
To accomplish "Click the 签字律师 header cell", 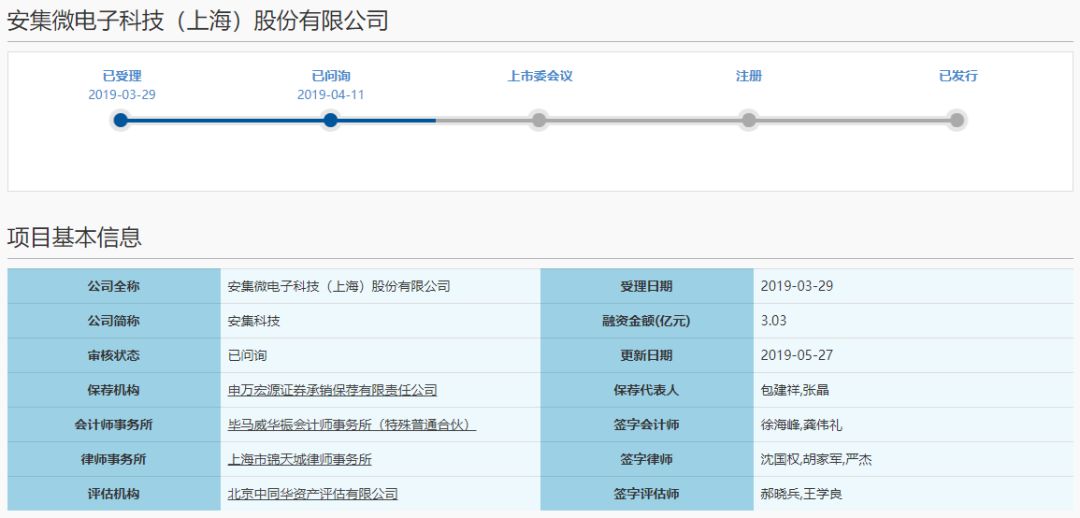I will click(x=647, y=459).
